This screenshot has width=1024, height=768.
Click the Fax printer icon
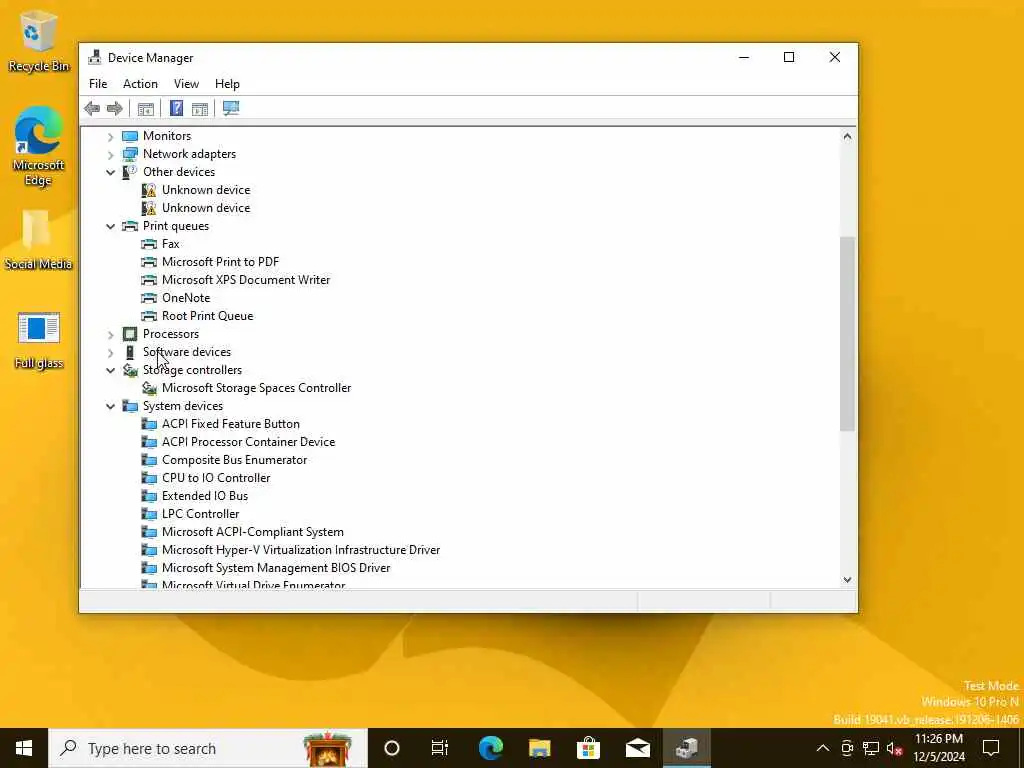(149, 244)
